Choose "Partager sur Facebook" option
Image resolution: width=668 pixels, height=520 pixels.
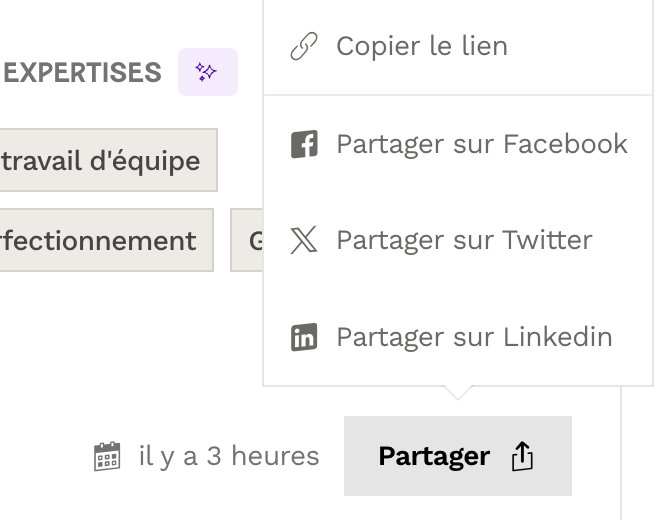pyautogui.click(x=481, y=144)
